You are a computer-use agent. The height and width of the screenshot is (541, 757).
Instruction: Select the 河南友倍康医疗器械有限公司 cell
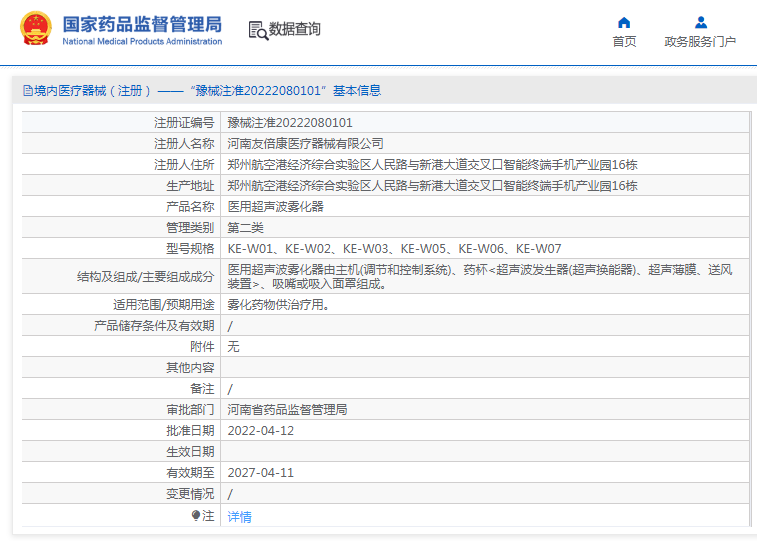click(x=306, y=144)
